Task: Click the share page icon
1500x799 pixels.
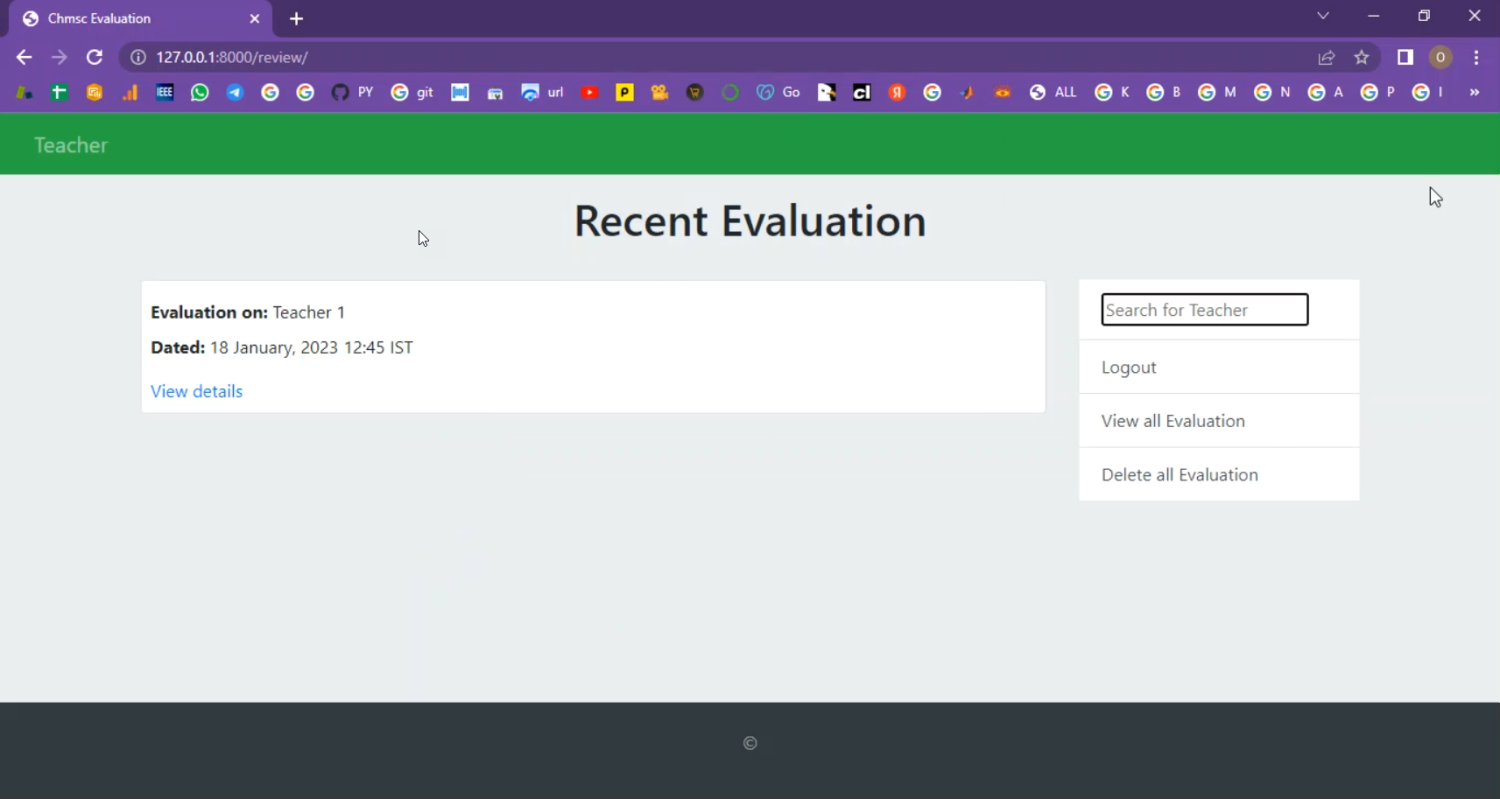Action: point(1326,58)
